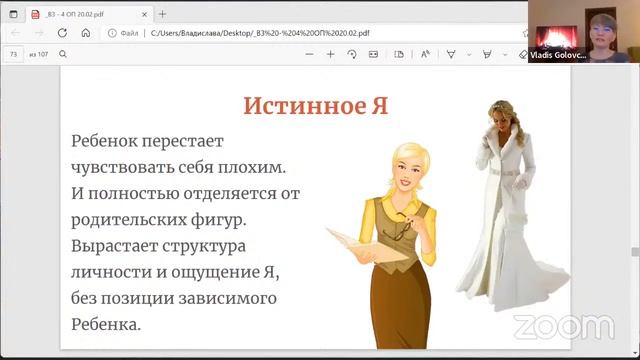
Task: Click the page count label 'из 107'
Action: [39, 54]
